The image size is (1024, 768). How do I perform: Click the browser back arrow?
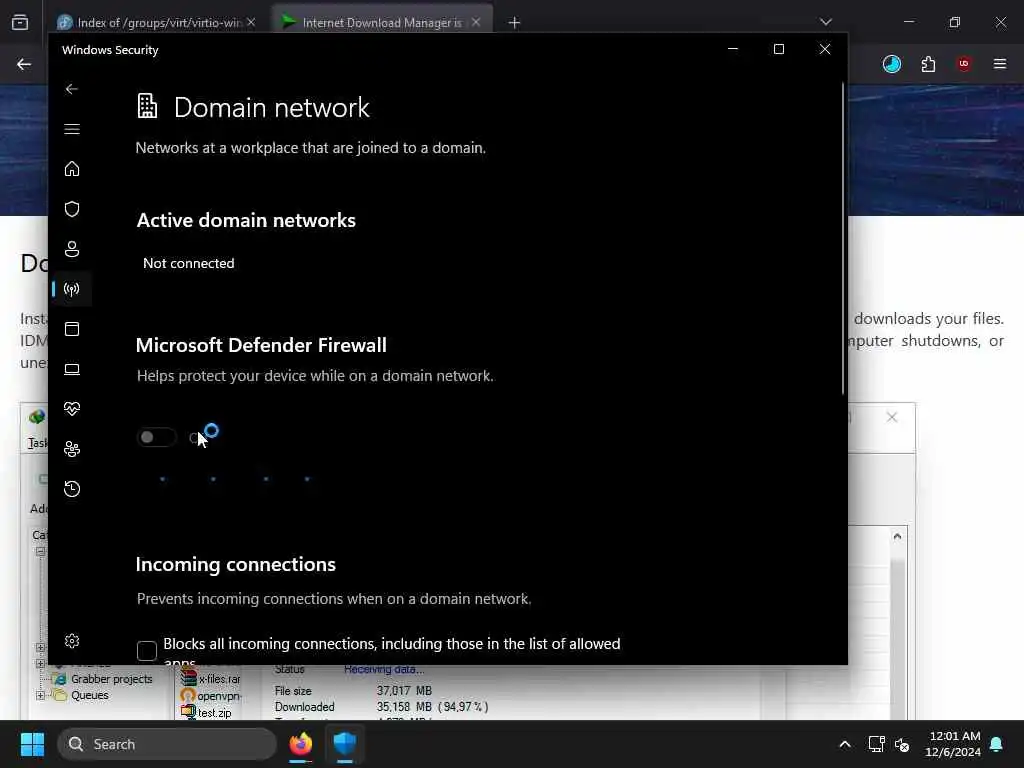click(24, 64)
